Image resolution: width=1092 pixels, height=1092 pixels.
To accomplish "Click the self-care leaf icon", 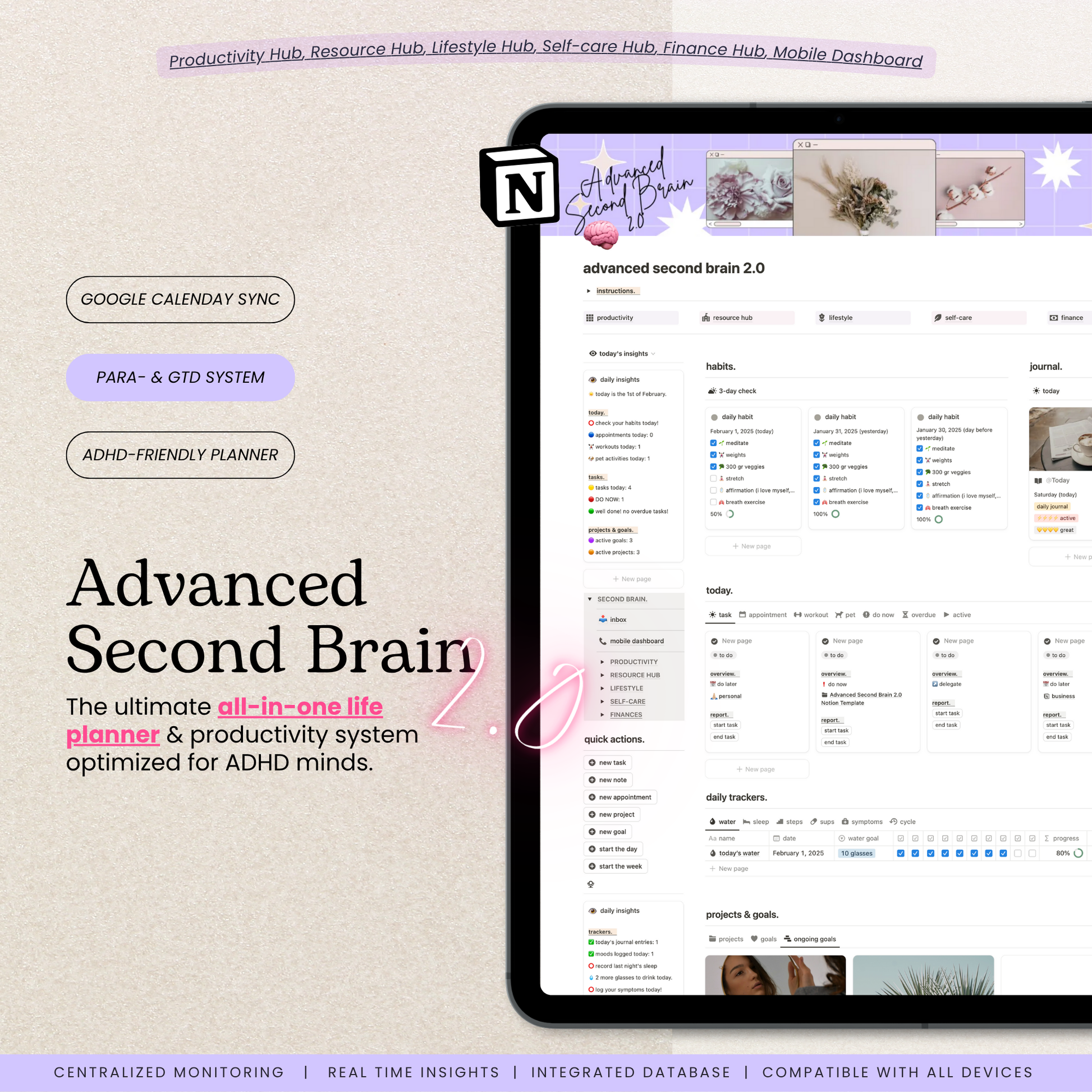I will pyautogui.click(x=938, y=318).
